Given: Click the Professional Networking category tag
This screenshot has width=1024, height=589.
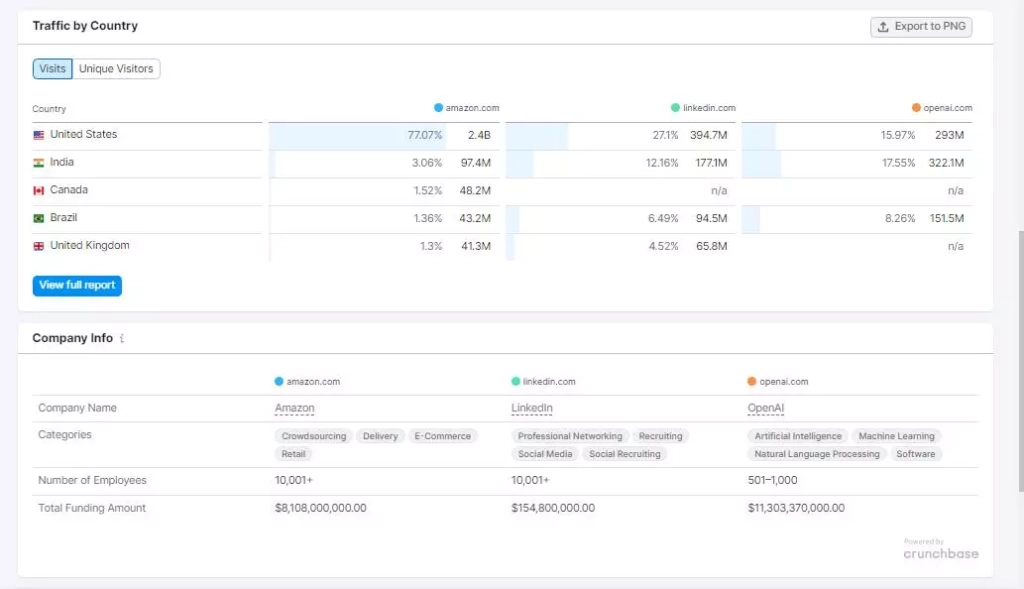Looking at the screenshot, I should [x=570, y=436].
